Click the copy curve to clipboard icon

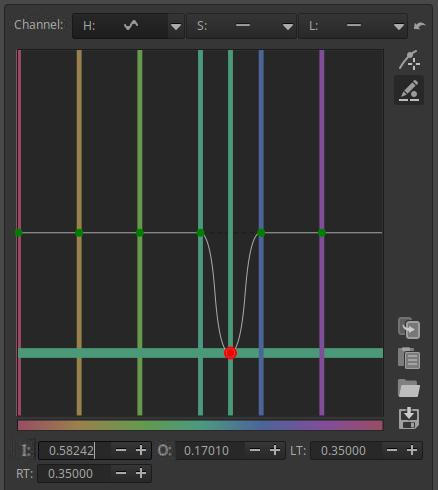point(409,328)
